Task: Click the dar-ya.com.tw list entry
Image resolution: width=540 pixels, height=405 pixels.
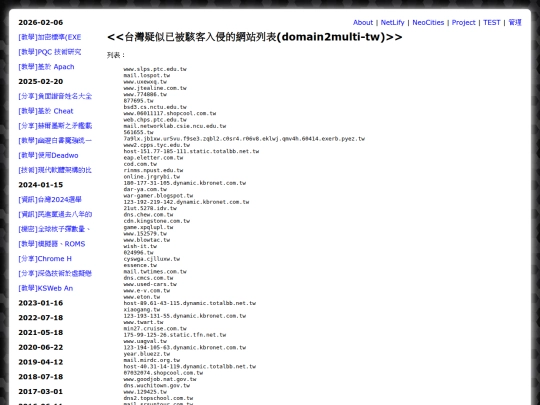Action: [145, 189]
